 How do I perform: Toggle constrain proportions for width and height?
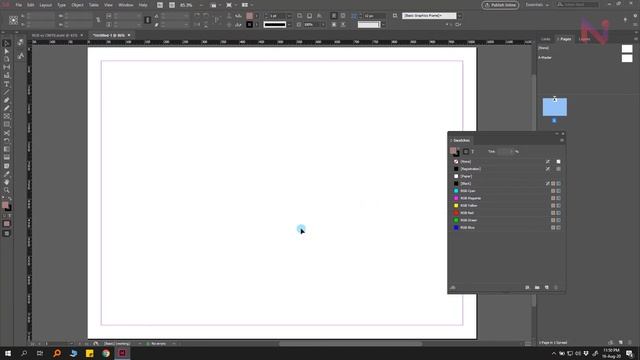pyautogui.click(x=98, y=20)
